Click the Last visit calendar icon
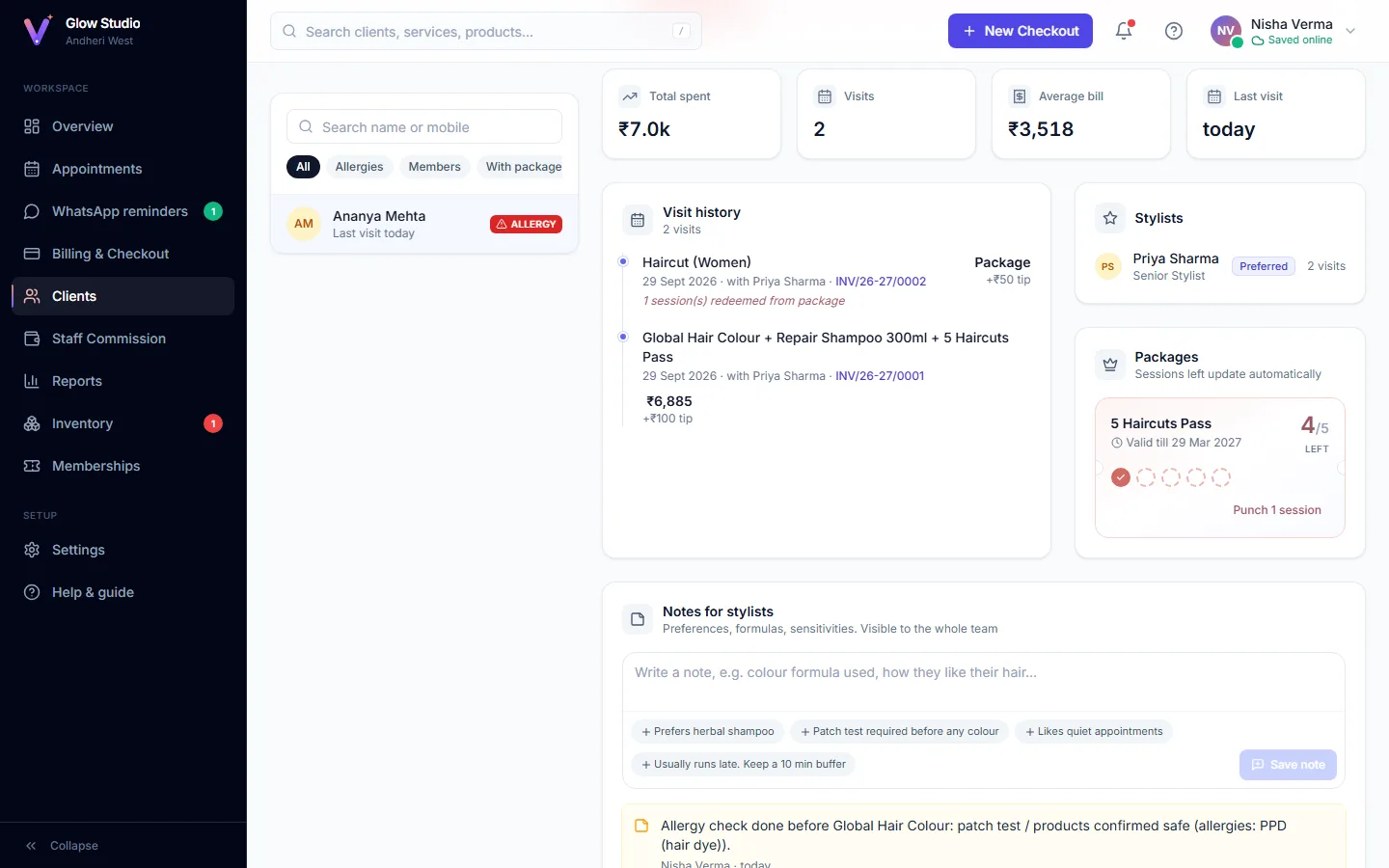 [1214, 96]
